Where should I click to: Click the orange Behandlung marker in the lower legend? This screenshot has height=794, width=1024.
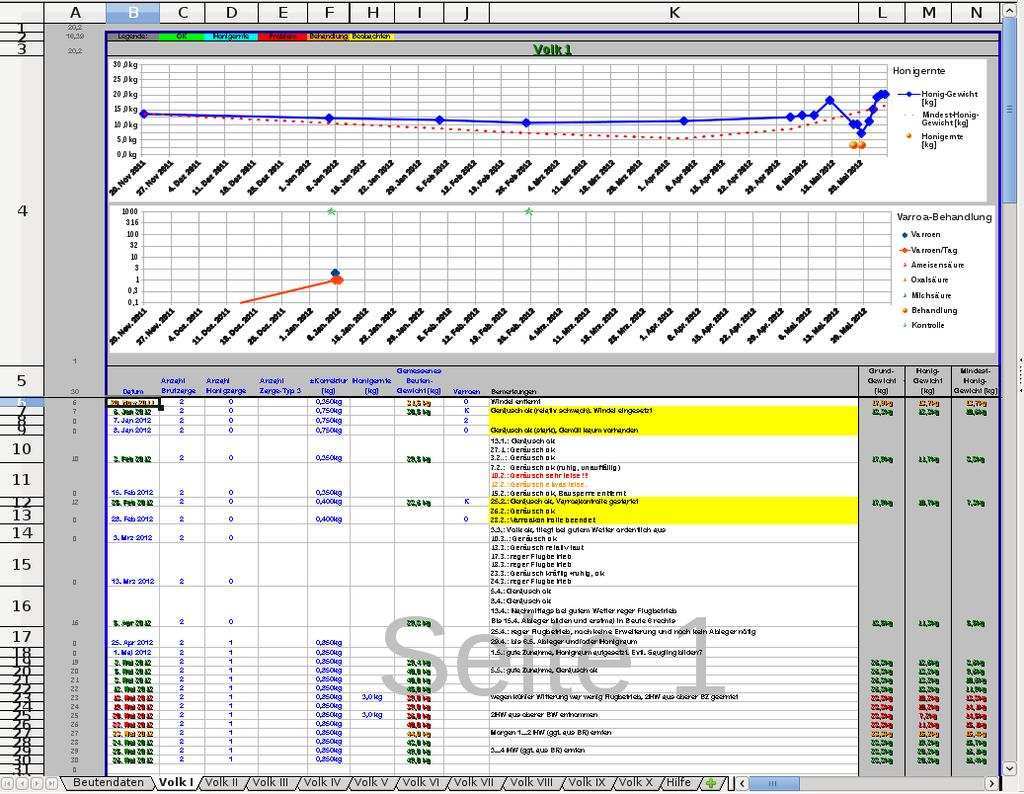(904, 311)
